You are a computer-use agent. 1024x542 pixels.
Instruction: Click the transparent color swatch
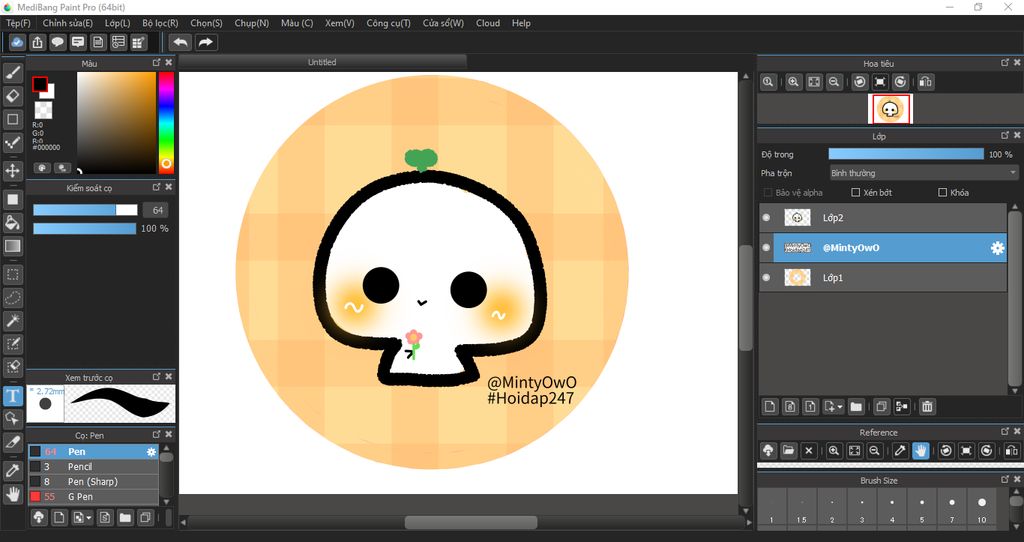point(43,110)
